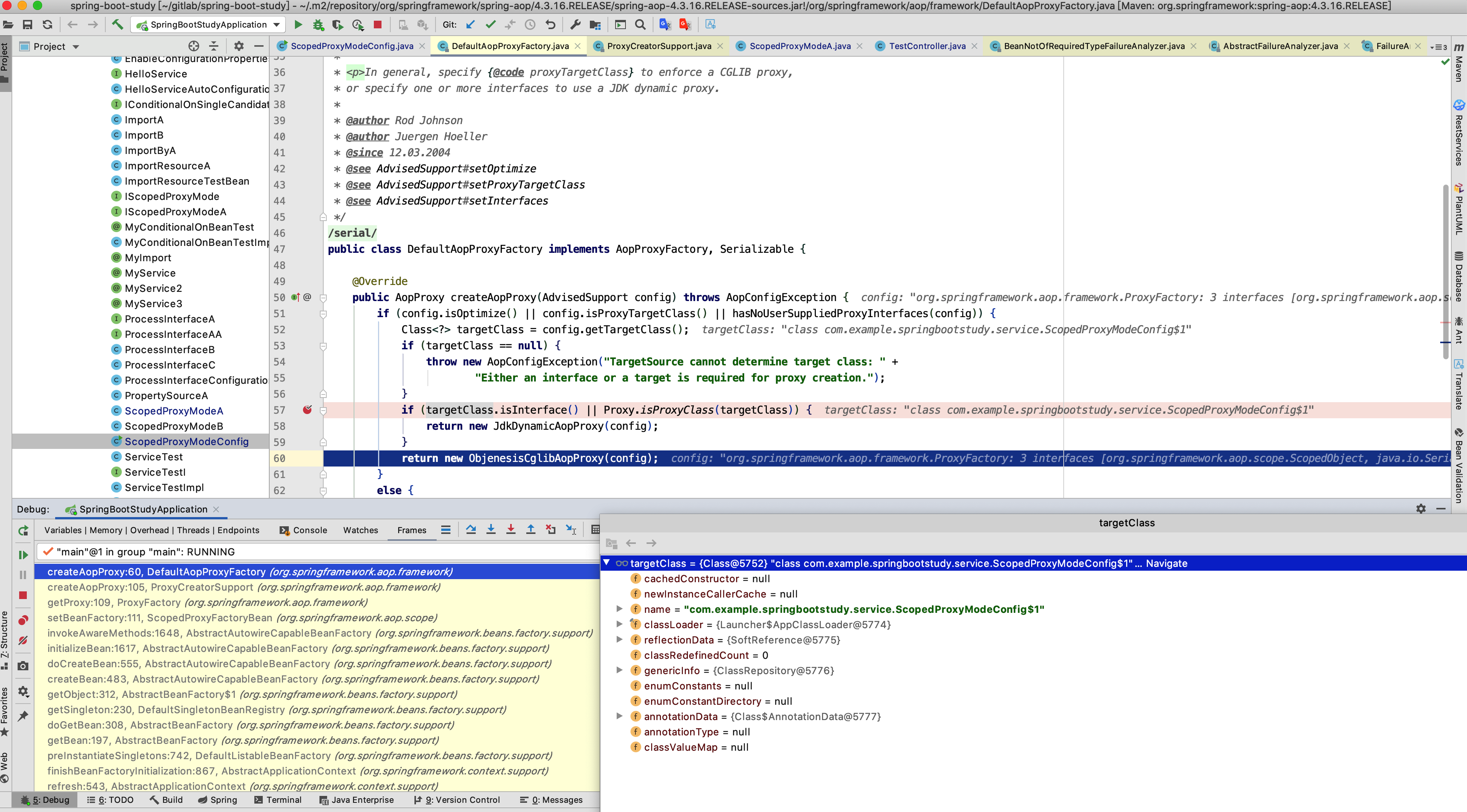Click Locate current file crosshair icon

click(194, 46)
